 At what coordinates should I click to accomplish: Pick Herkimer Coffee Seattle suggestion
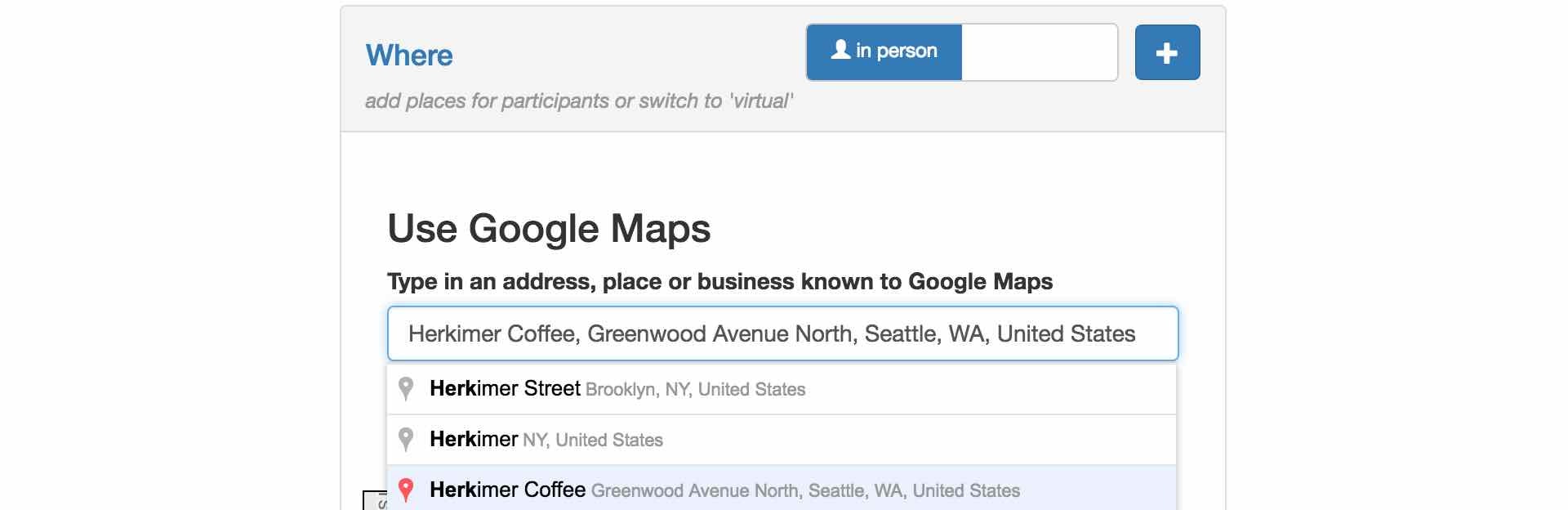[x=782, y=489]
